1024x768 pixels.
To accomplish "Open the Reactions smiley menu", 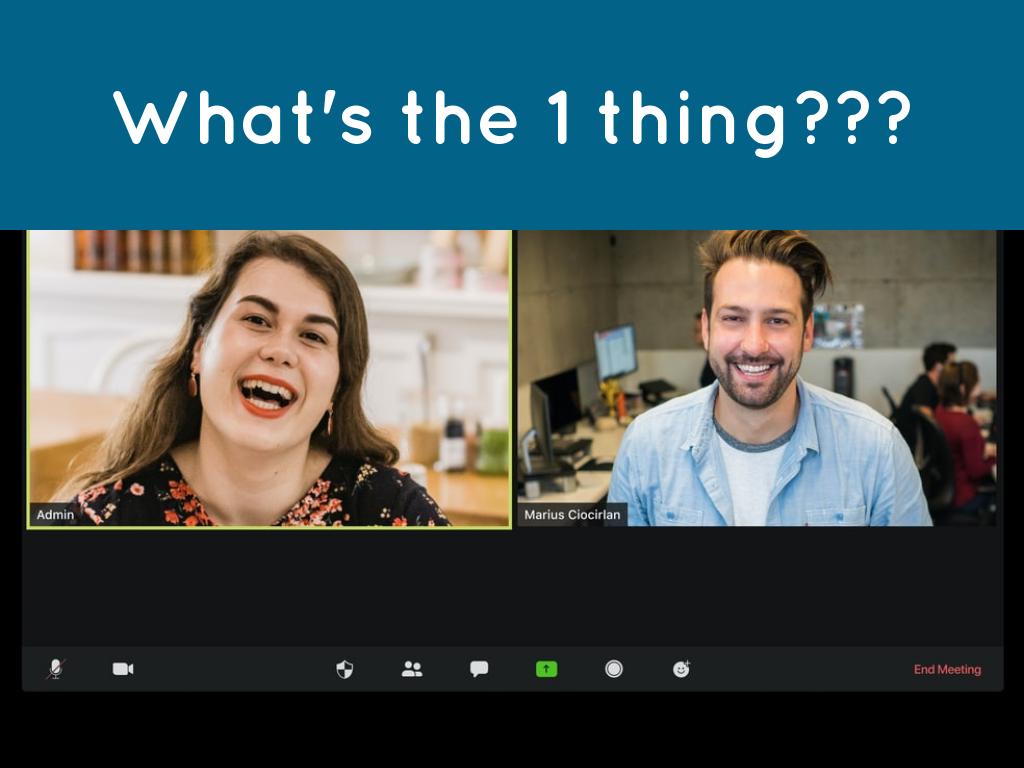I will [681, 669].
